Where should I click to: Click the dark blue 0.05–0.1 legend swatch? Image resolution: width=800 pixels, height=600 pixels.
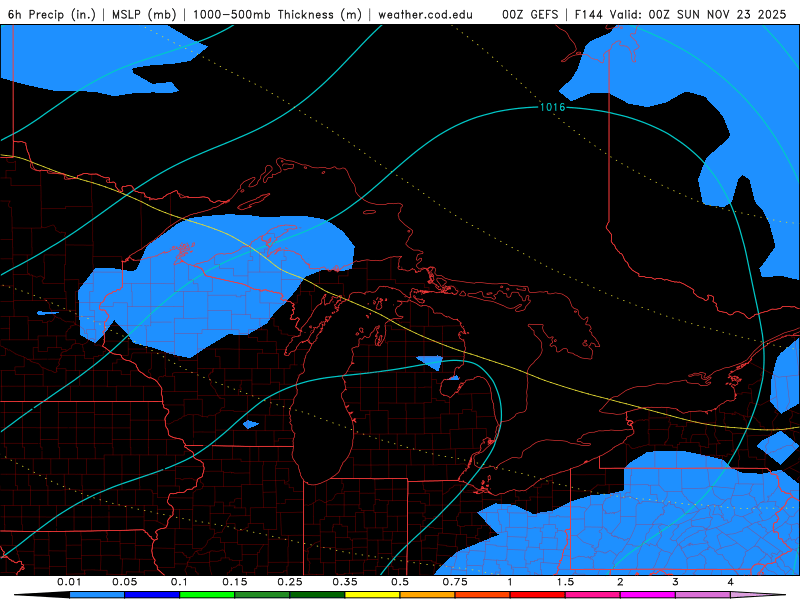tap(152, 595)
